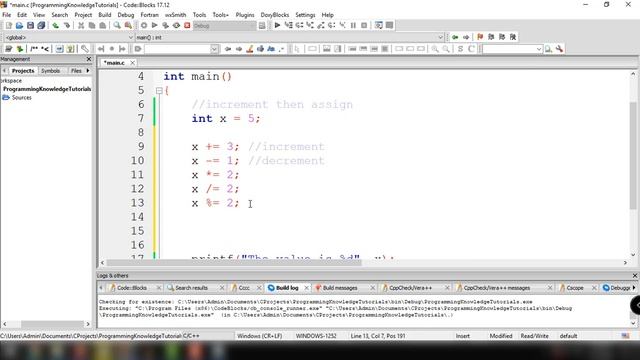Switch to the Files tab

click(76, 71)
